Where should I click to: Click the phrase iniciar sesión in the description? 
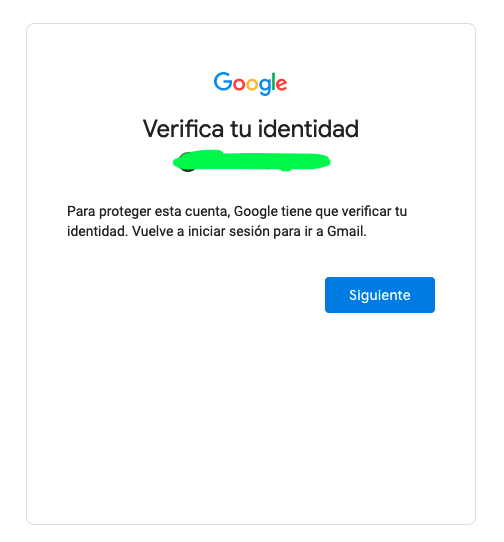229,231
